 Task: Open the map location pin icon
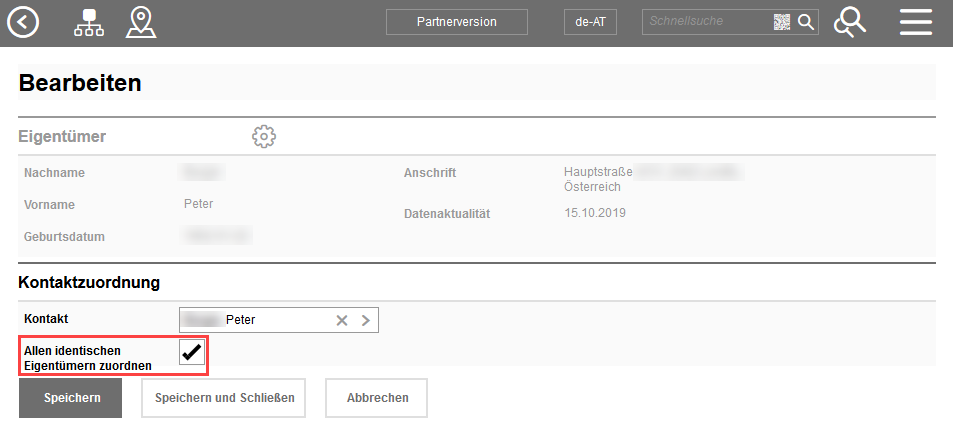(x=141, y=23)
